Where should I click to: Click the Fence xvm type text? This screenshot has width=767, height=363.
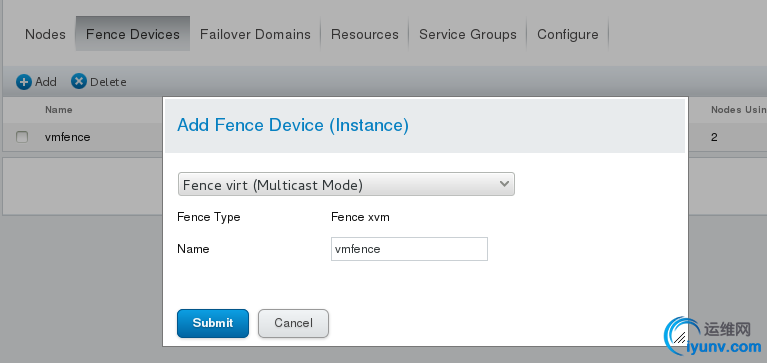pos(360,217)
